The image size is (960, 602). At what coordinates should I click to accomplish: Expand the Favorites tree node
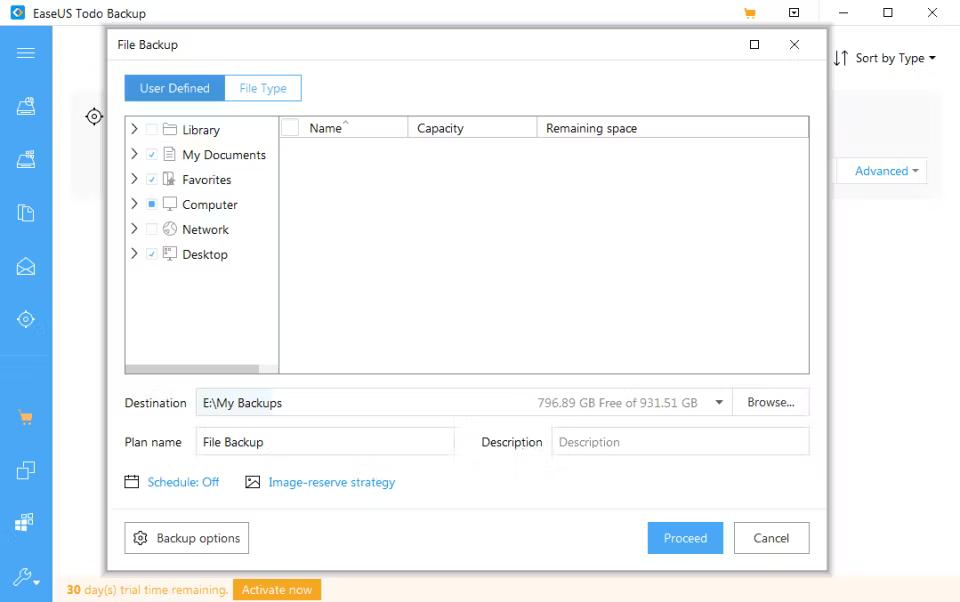point(134,179)
